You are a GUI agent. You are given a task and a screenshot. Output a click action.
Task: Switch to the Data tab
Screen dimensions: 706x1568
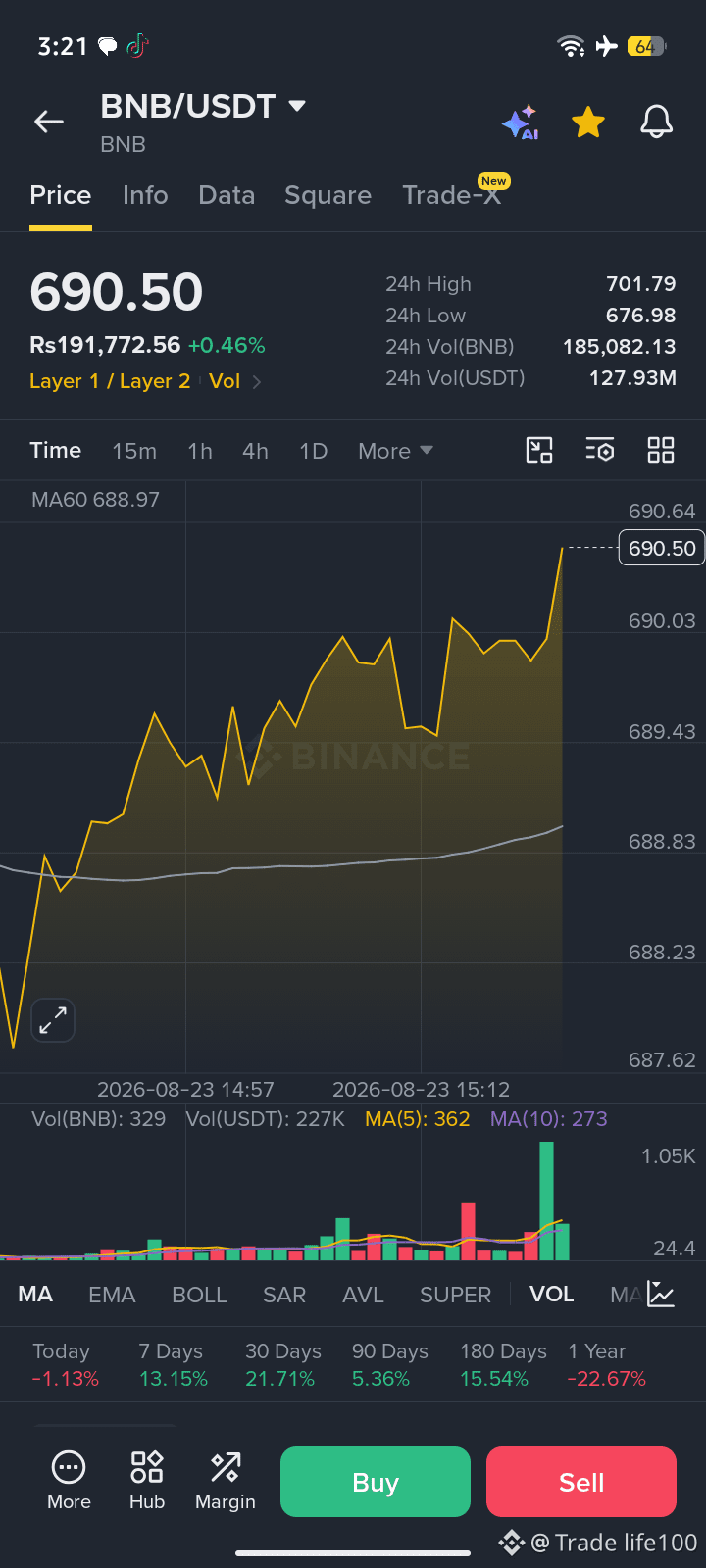(227, 195)
